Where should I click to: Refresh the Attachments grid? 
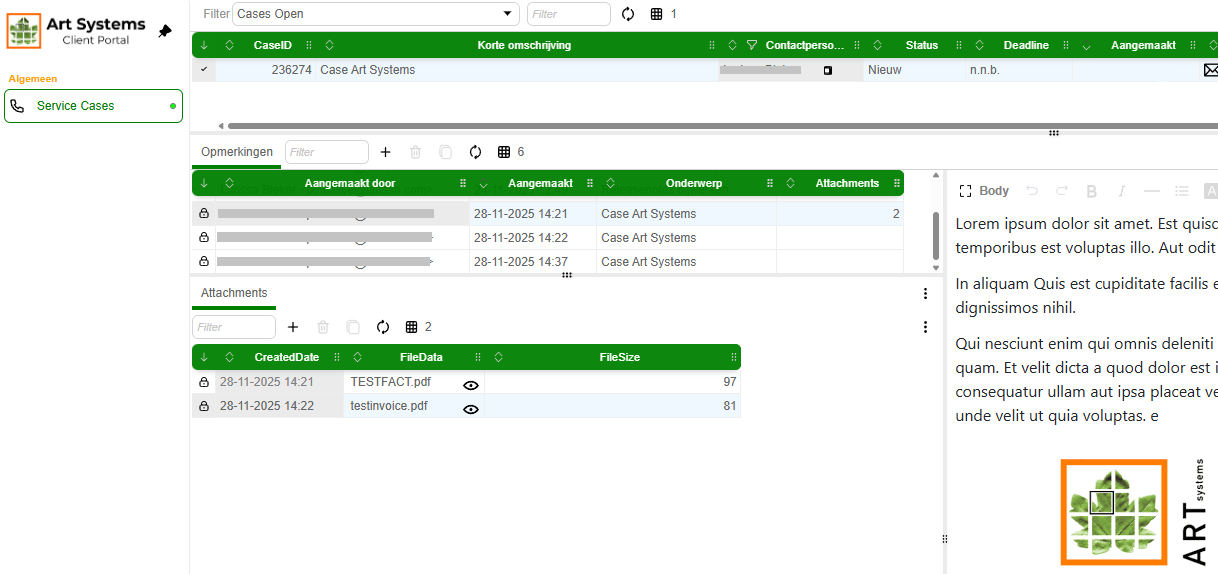pos(382,327)
